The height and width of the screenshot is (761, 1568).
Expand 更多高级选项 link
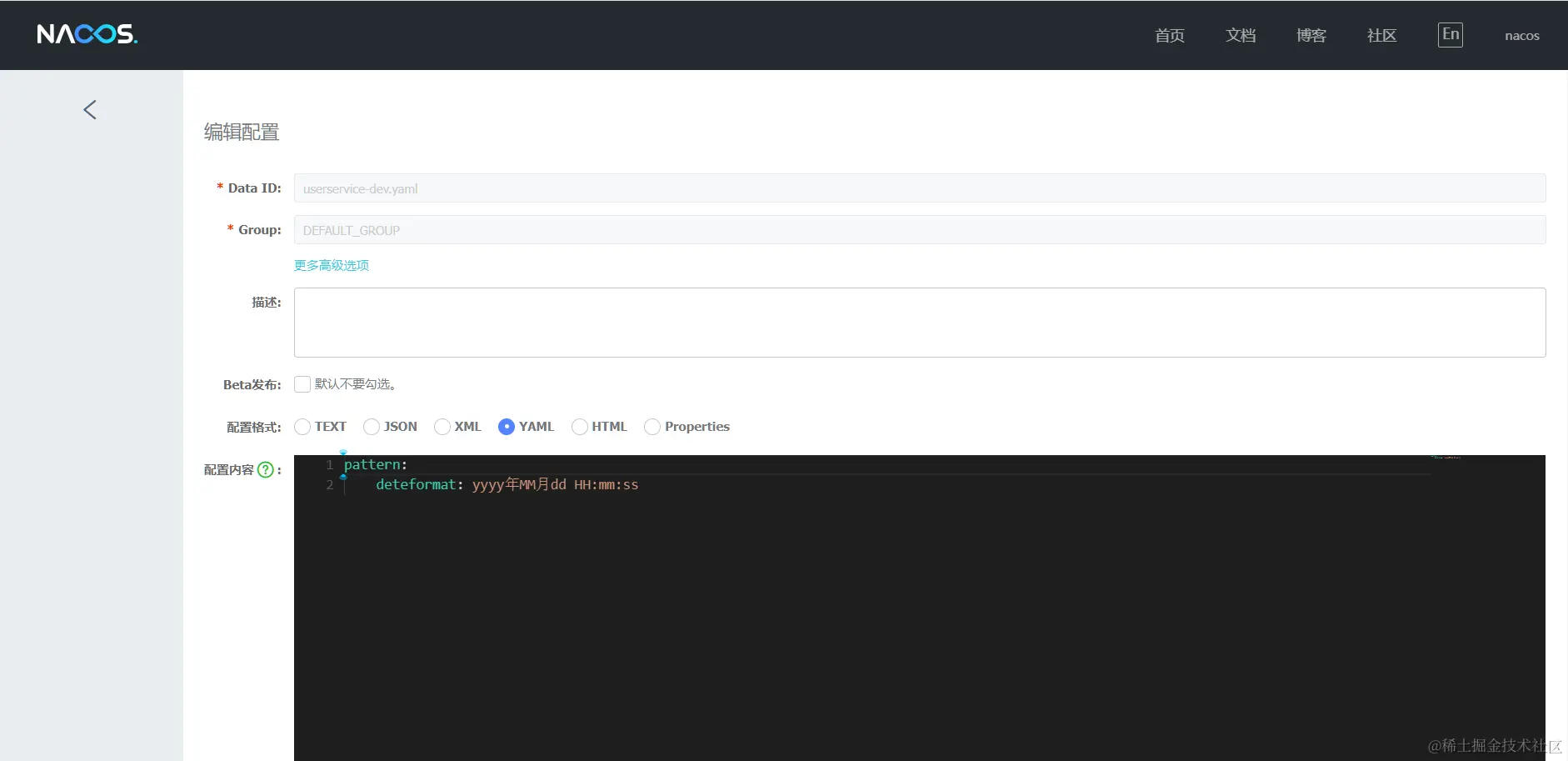pyautogui.click(x=332, y=265)
